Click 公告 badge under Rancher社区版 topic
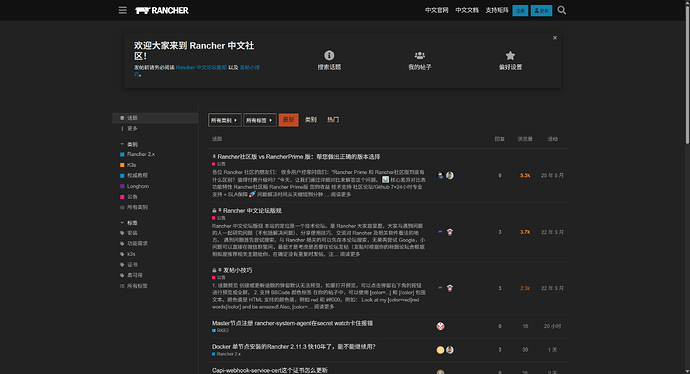 pyautogui.click(x=219, y=164)
